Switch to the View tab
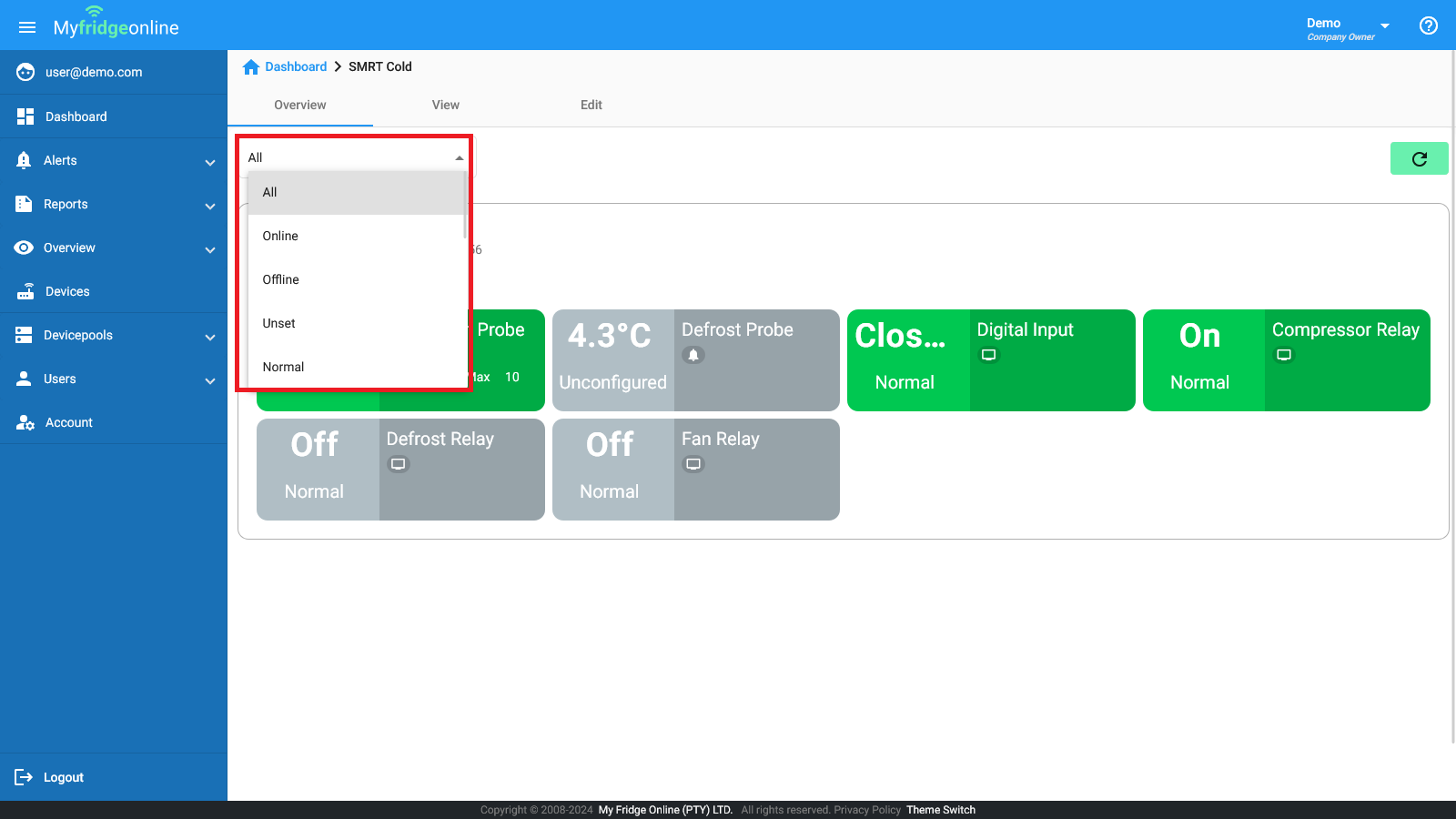 445,105
